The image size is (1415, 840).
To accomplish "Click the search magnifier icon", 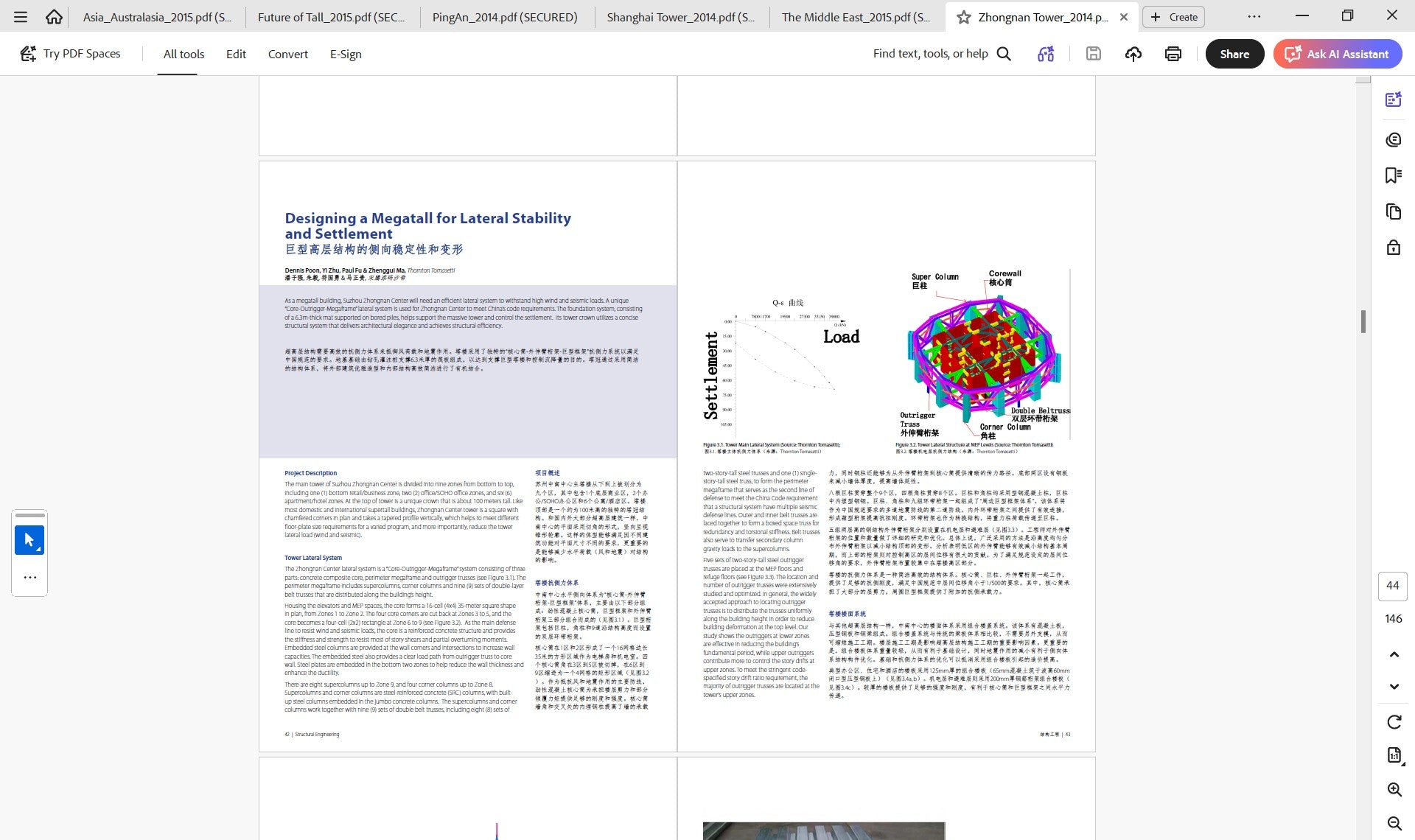I will pos(1004,54).
